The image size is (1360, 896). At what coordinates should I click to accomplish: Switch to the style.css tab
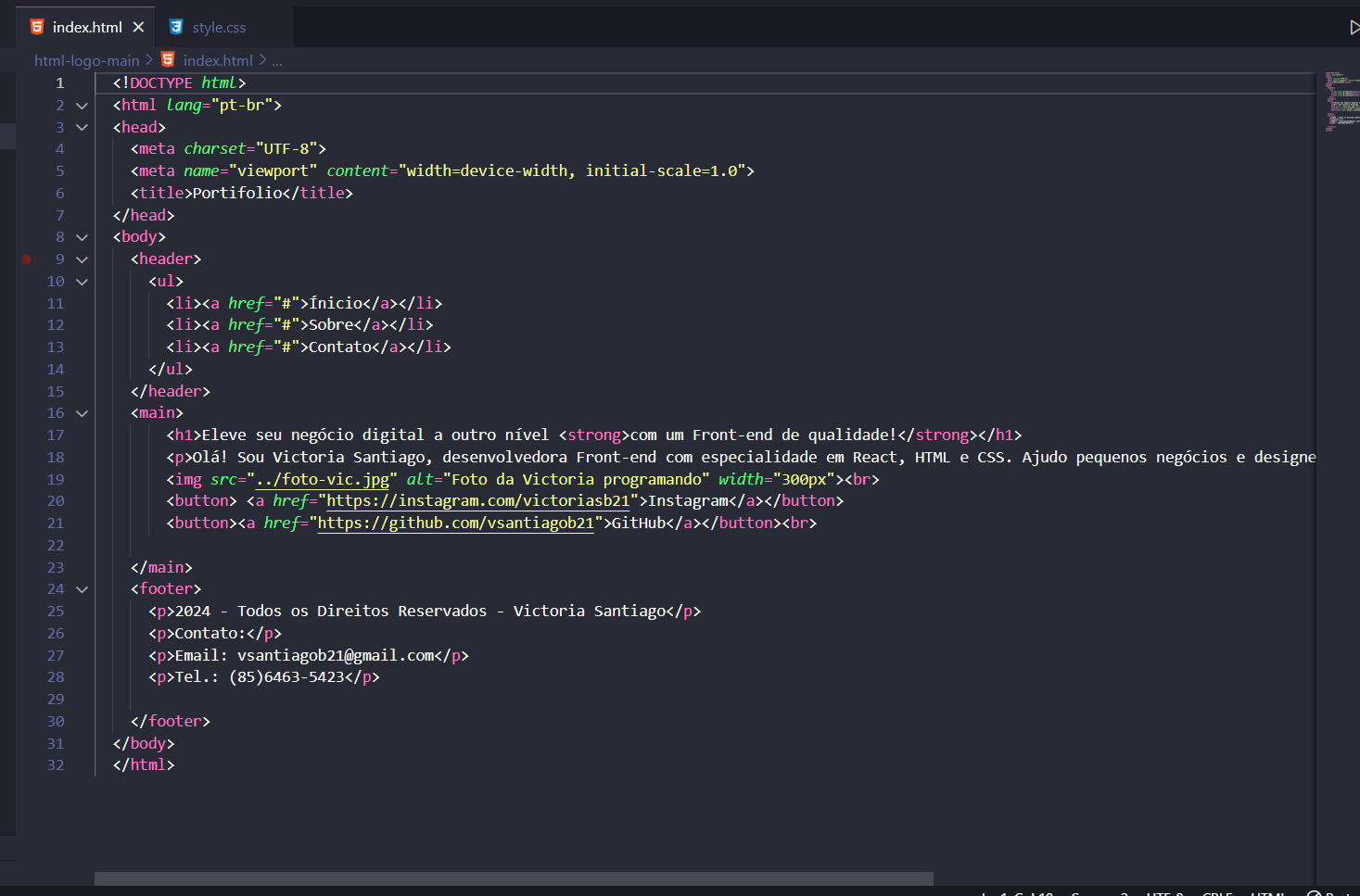[x=219, y=28]
